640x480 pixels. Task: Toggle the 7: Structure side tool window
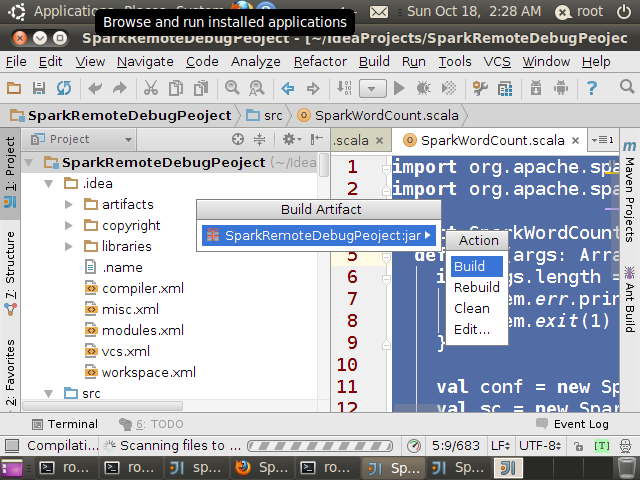pyautogui.click(x=10, y=273)
